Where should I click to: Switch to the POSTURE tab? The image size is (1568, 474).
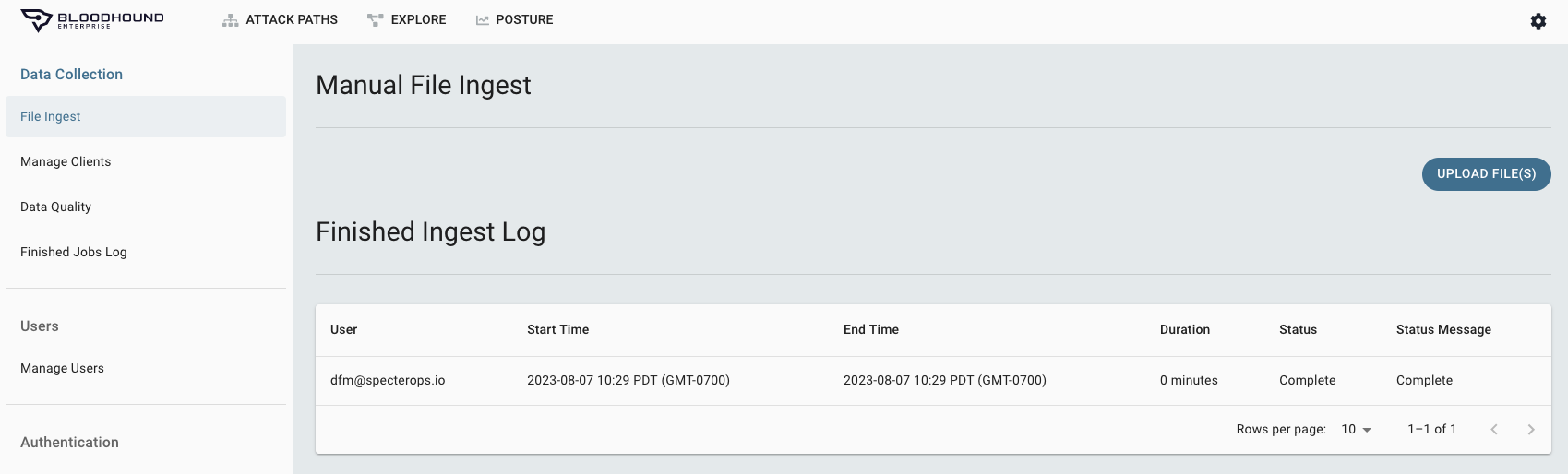[x=515, y=20]
